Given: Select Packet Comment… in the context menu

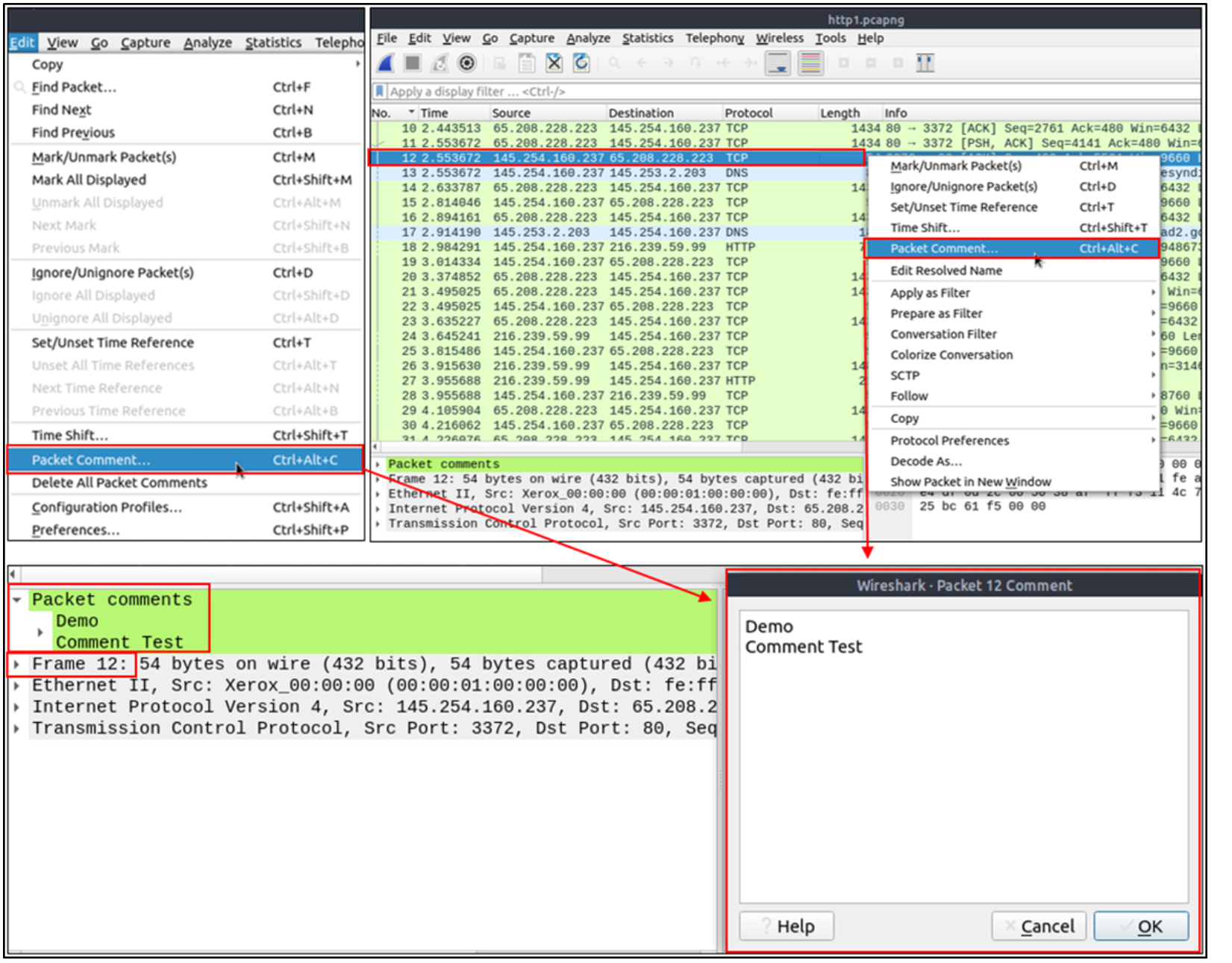Looking at the screenshot, I should (1013, 248).
